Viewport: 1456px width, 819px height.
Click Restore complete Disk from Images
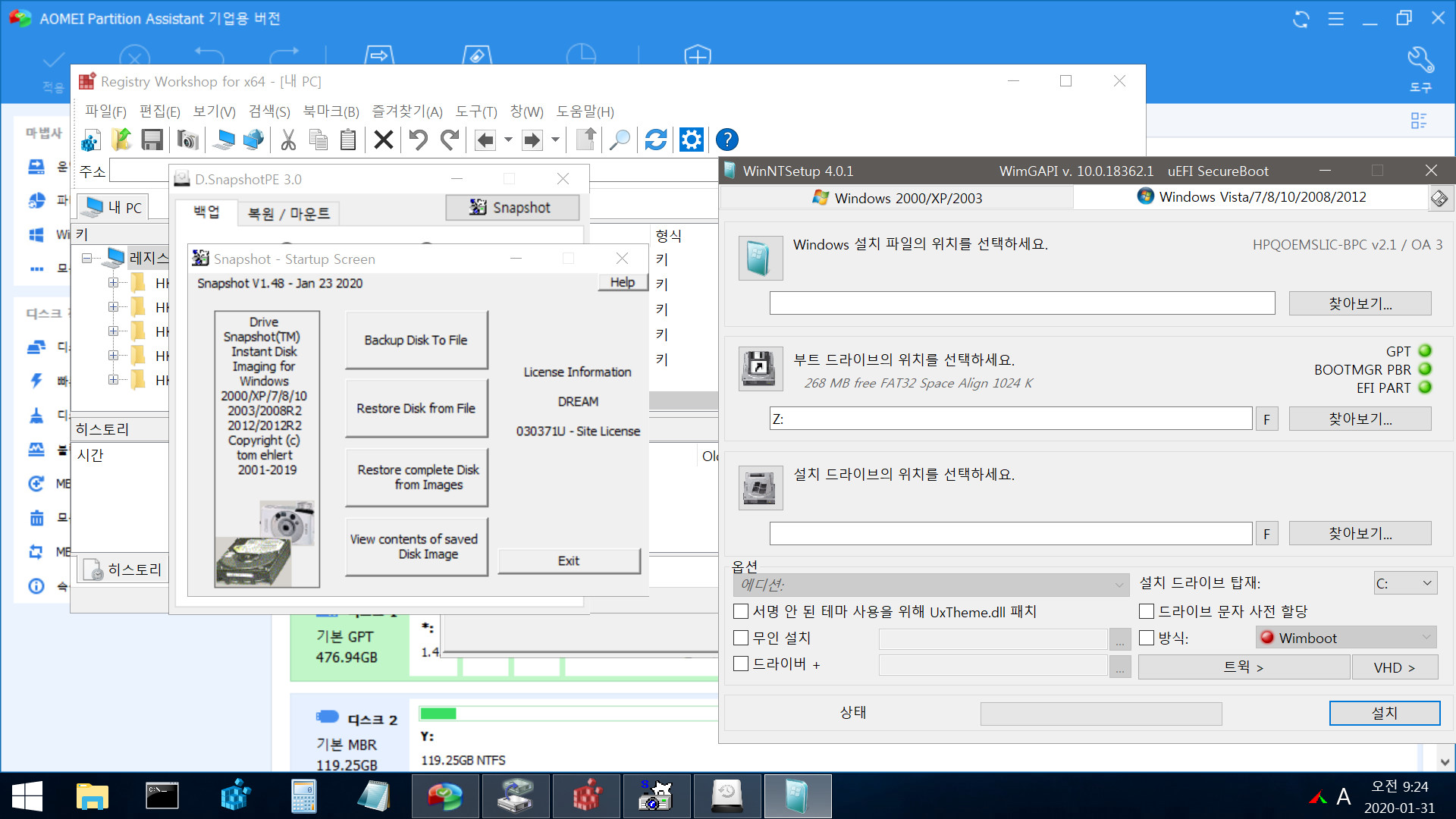[416, 478]
